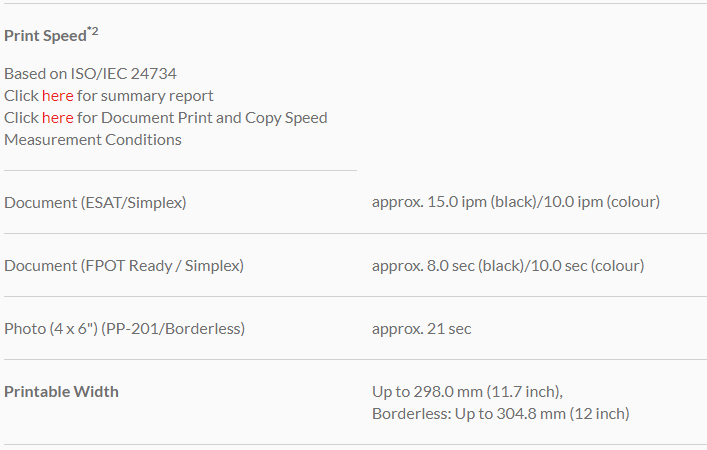The width and height of the screenshot is (707, 450).
Task: Select the Photo (4 x 6") row label
Action: [124, 329]
